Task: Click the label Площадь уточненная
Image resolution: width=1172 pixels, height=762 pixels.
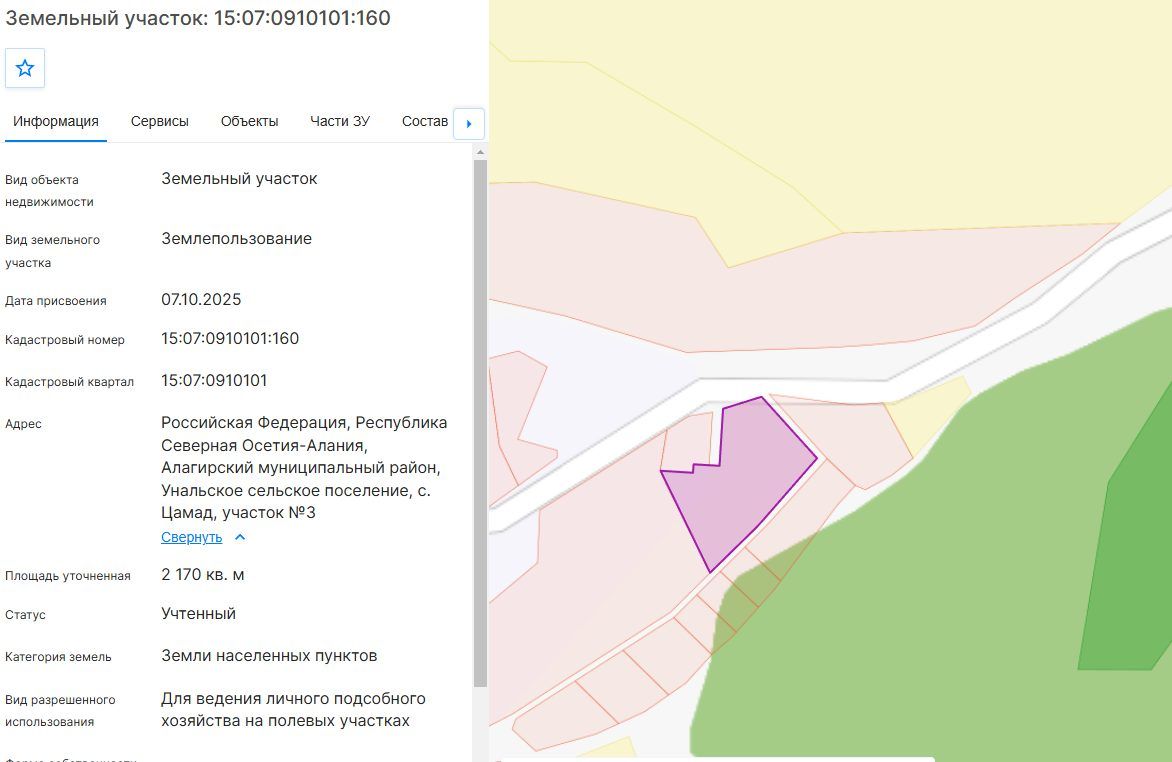Action: 68,576
